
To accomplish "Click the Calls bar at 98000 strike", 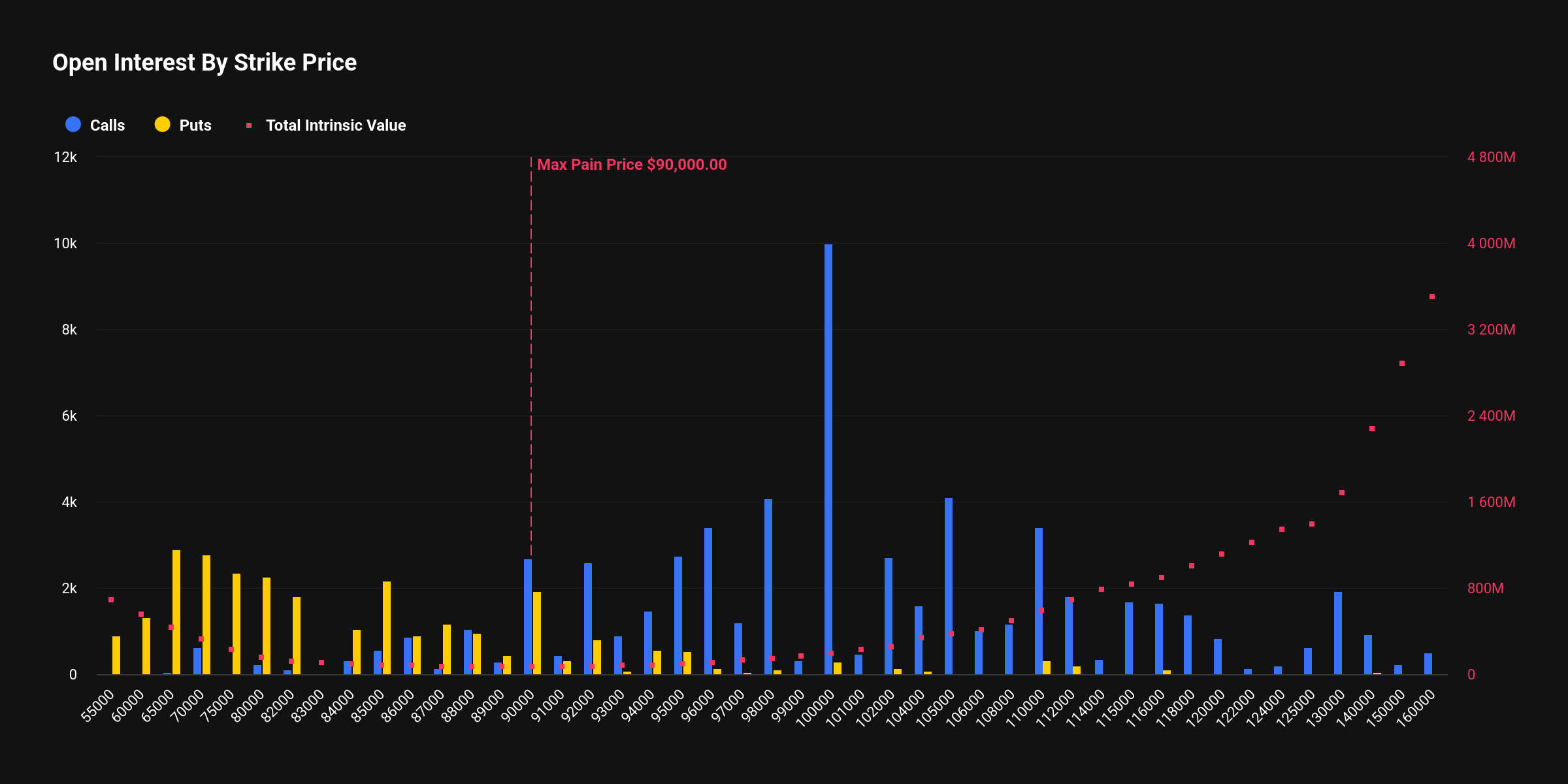I will click(768, 586).
